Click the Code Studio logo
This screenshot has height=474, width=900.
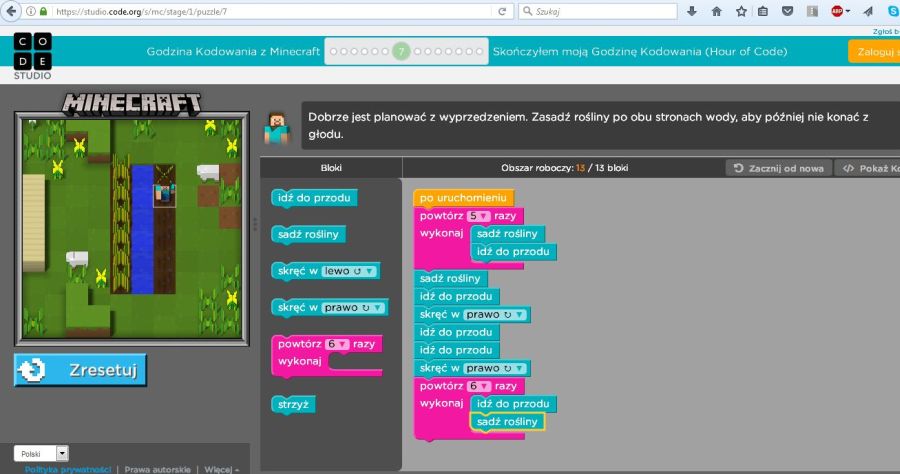coord(32,55)
